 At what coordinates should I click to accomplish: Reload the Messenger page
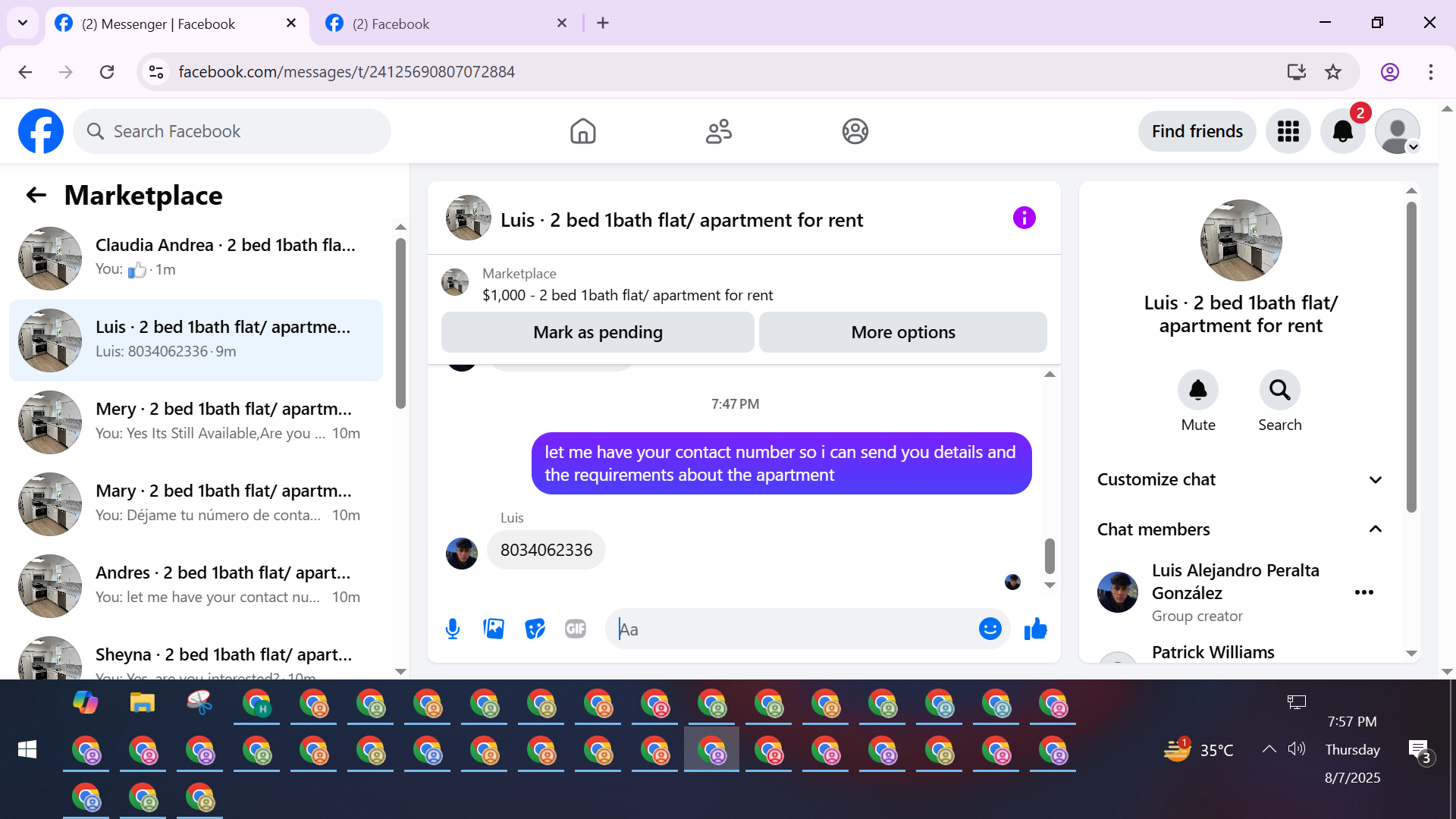click(107, 71)
